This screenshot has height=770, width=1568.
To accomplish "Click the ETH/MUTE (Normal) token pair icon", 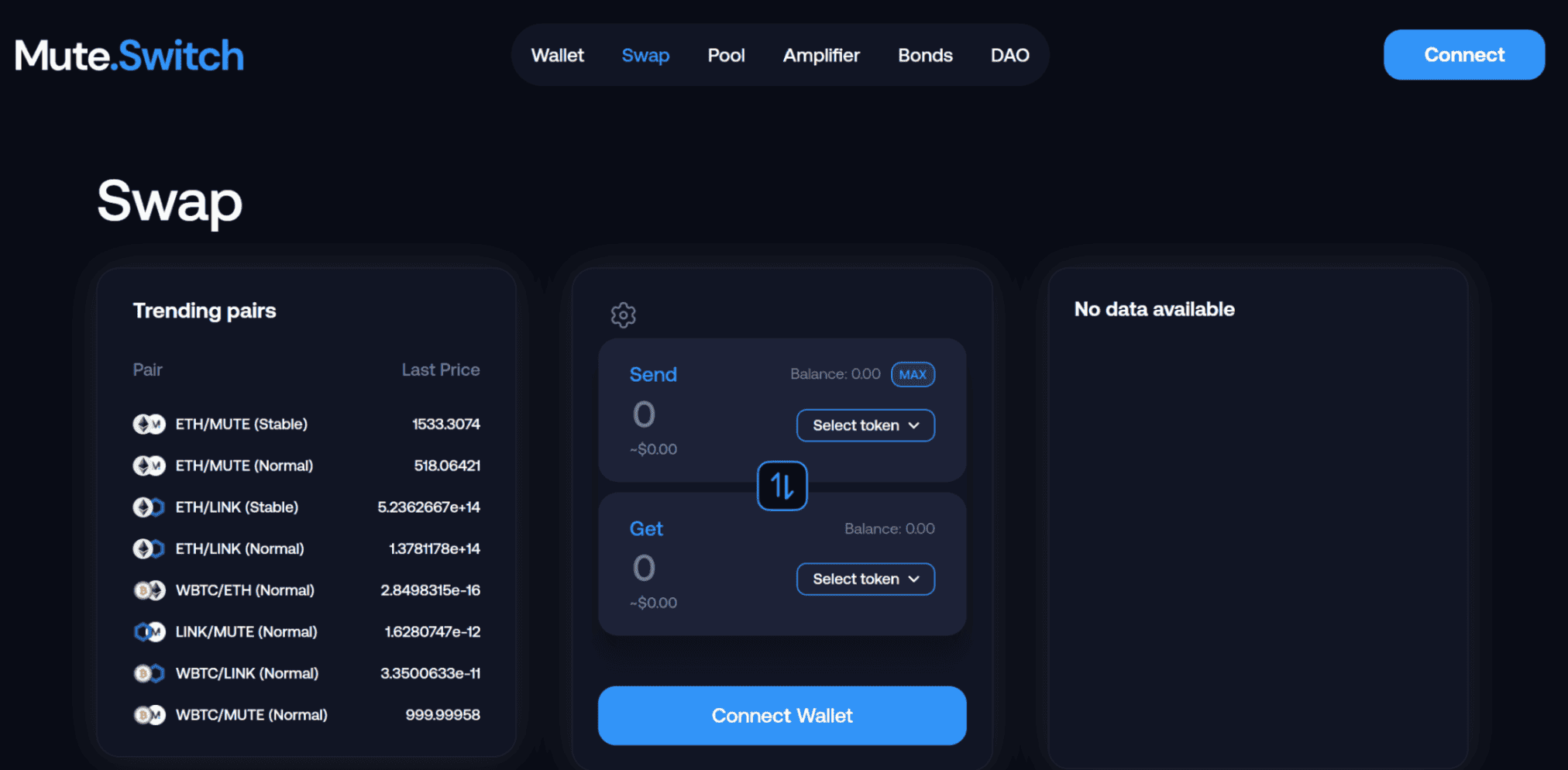I will click(149, 466).
